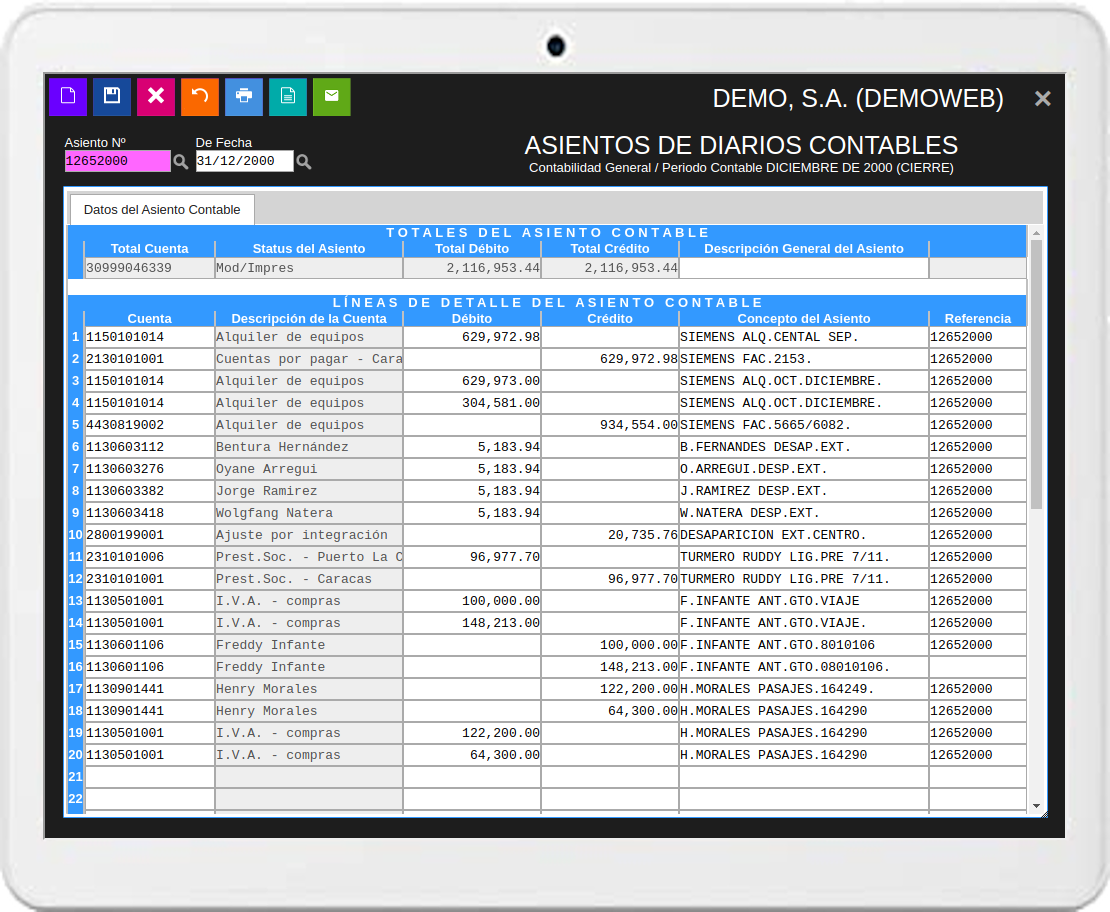Click Prest.Soc. - Puerto La C description
This screenshot has width=1110, height=912.
coord(309,557)
